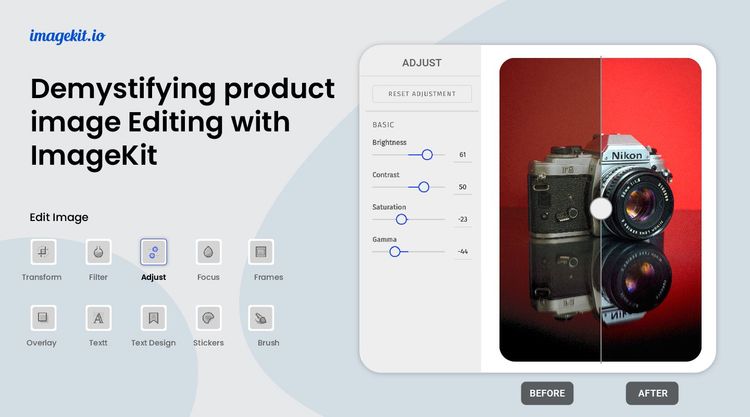The height and width of the screenshot is (417, 750).
Task: Click the Contrast value field showing 50
Action: (463, 187)
